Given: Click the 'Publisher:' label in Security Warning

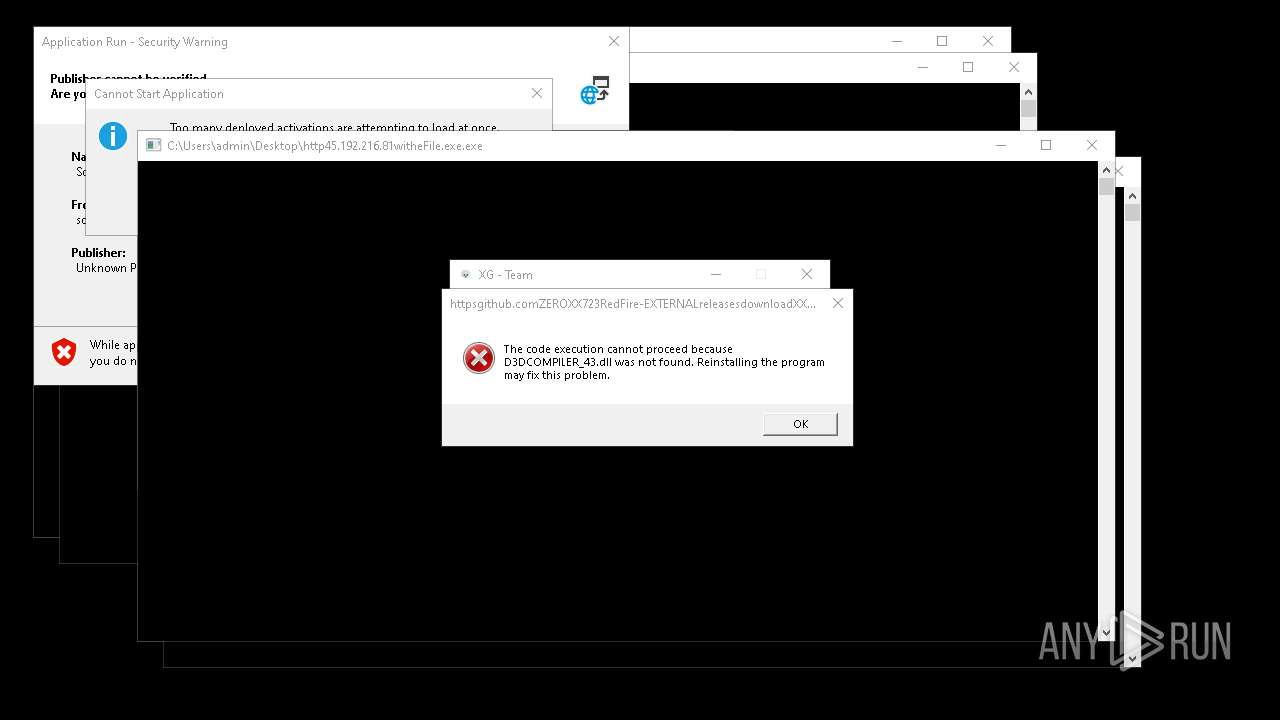Looking at the screenshot, I should (x=98, y=253).
